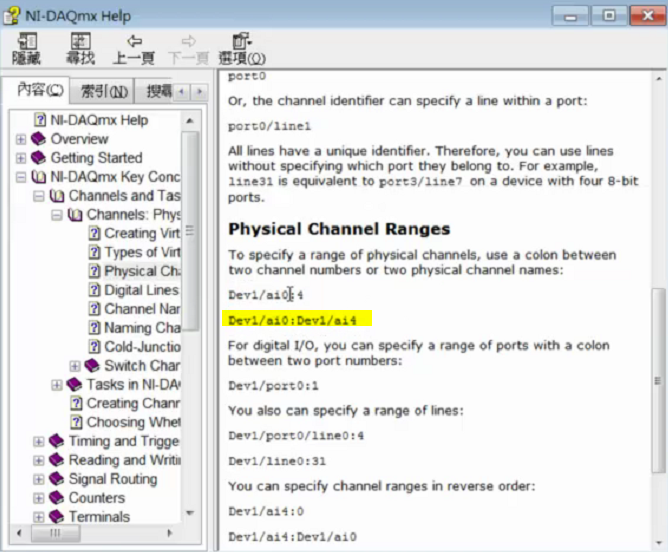The width and height of the screenshot is (668, 552).
Task: Collapse the Channels and Tasks node
Action: pos(38,196)
